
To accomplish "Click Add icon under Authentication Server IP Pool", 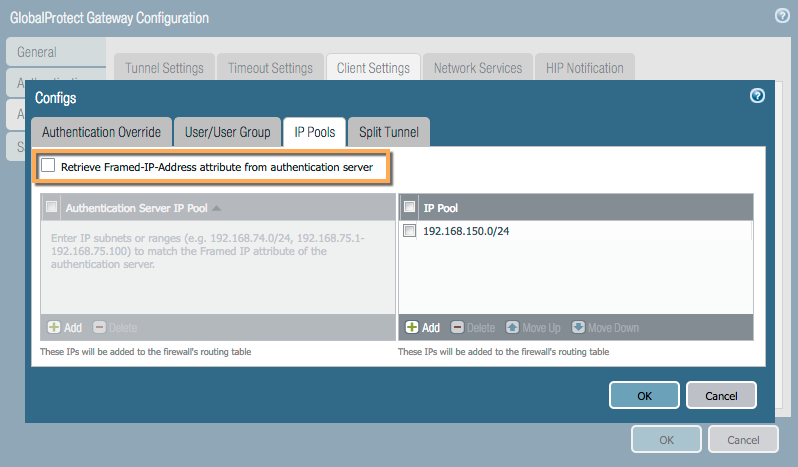I will [54, 327].
